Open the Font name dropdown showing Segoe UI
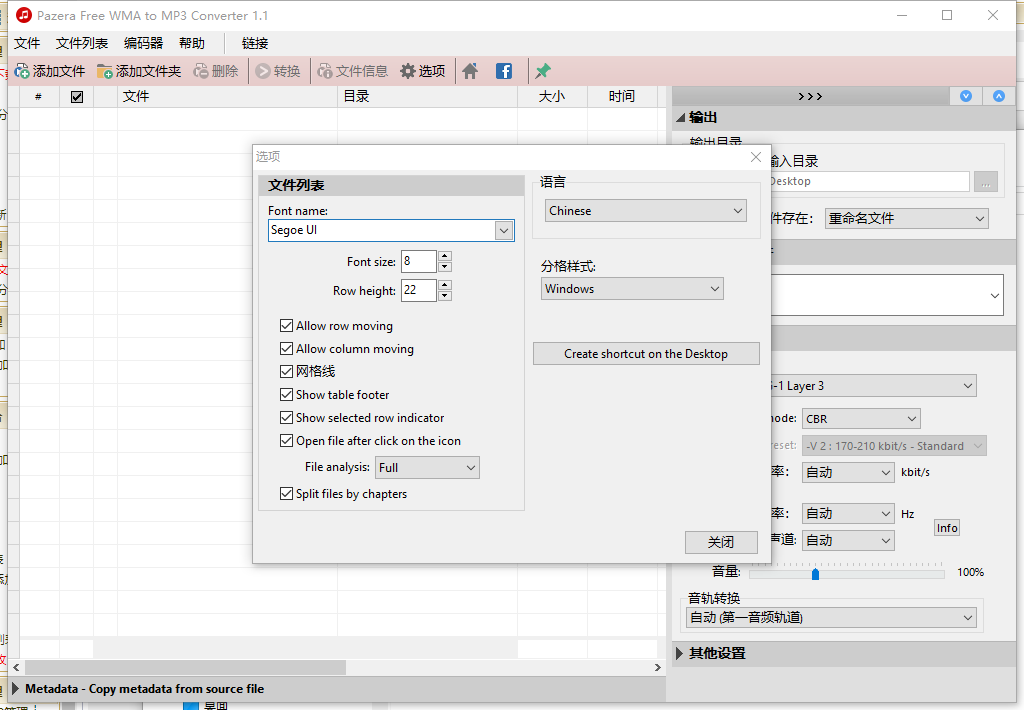Image resolution: width=1024 pixels, height=710 pixels. pos(504,230)
